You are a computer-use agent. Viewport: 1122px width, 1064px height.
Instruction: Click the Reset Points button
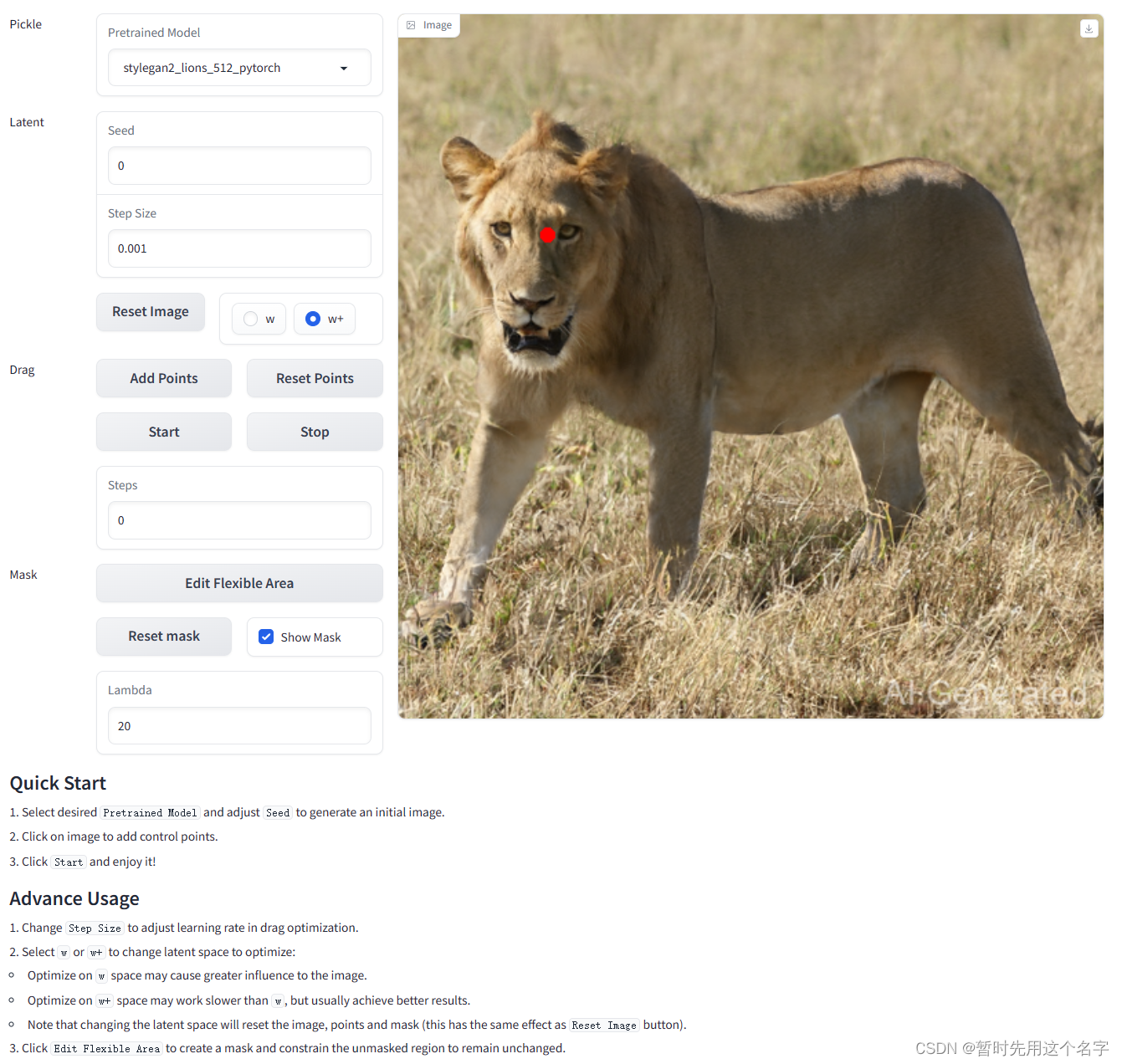tap(315, 378)
